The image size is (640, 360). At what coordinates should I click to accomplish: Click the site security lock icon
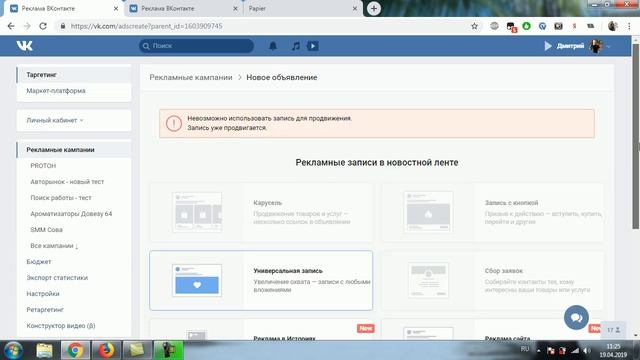coord(62,26)
